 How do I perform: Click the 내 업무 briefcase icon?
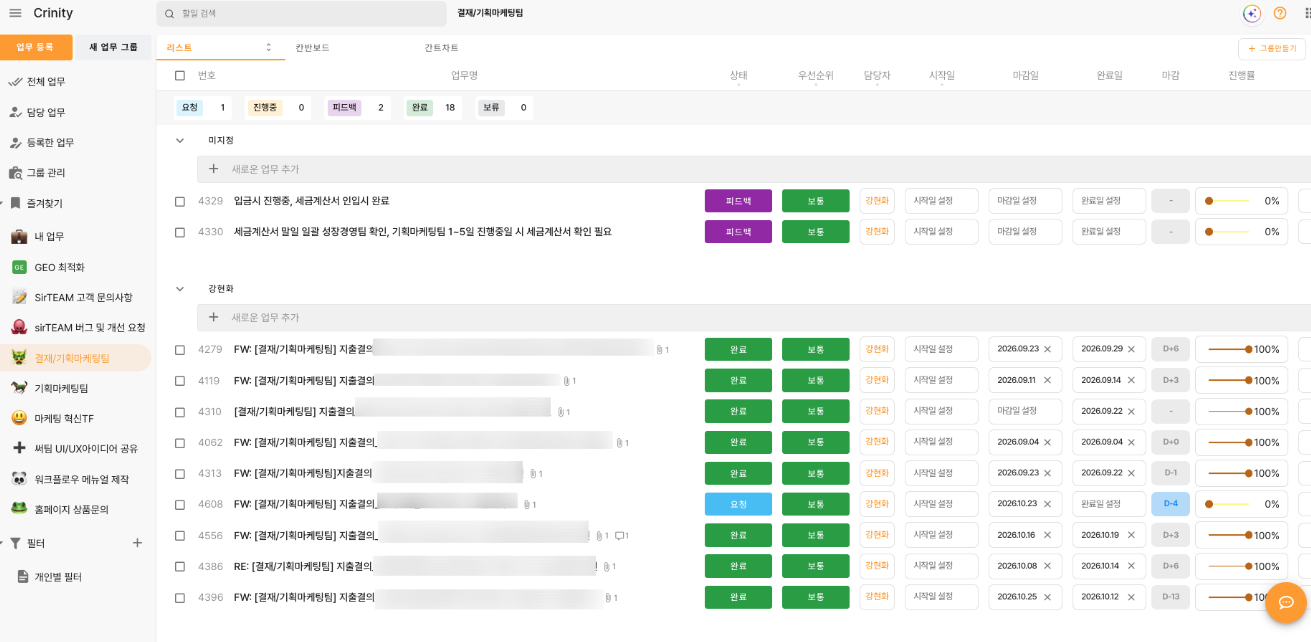click(19, 236)
